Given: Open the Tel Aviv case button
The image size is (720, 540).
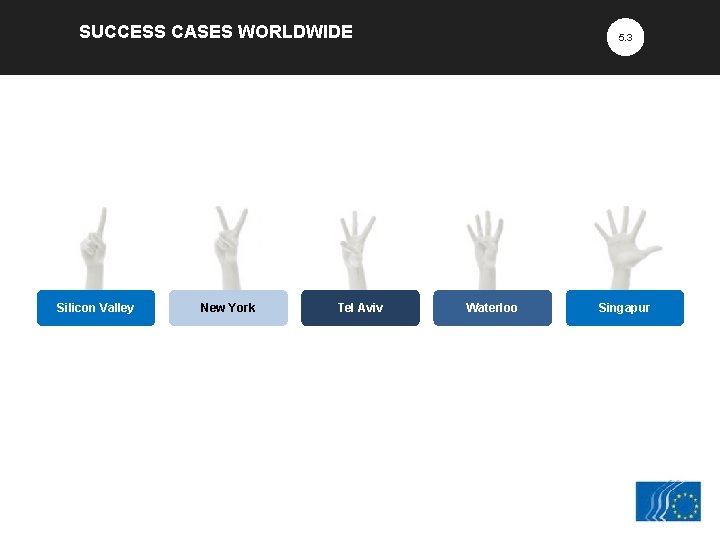Looking at the screenshot, I should [x=360, y=308].
